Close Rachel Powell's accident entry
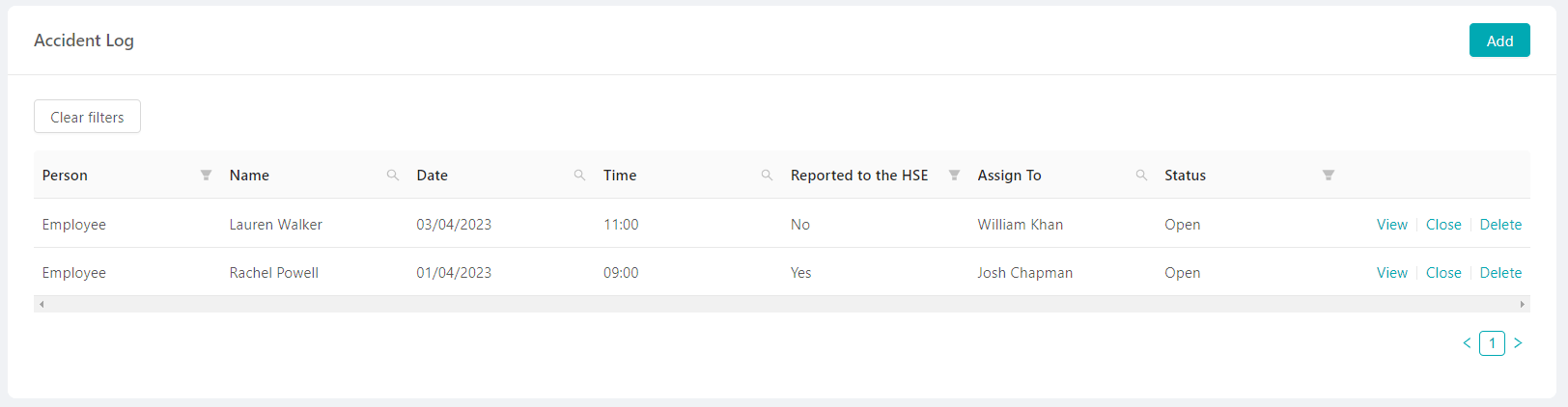The width and height of the screenshot is (1568, 407). 1443,273
